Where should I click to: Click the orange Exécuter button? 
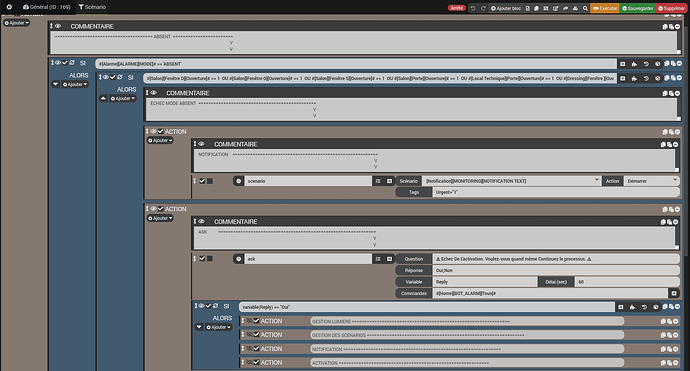tap(605, 8)
